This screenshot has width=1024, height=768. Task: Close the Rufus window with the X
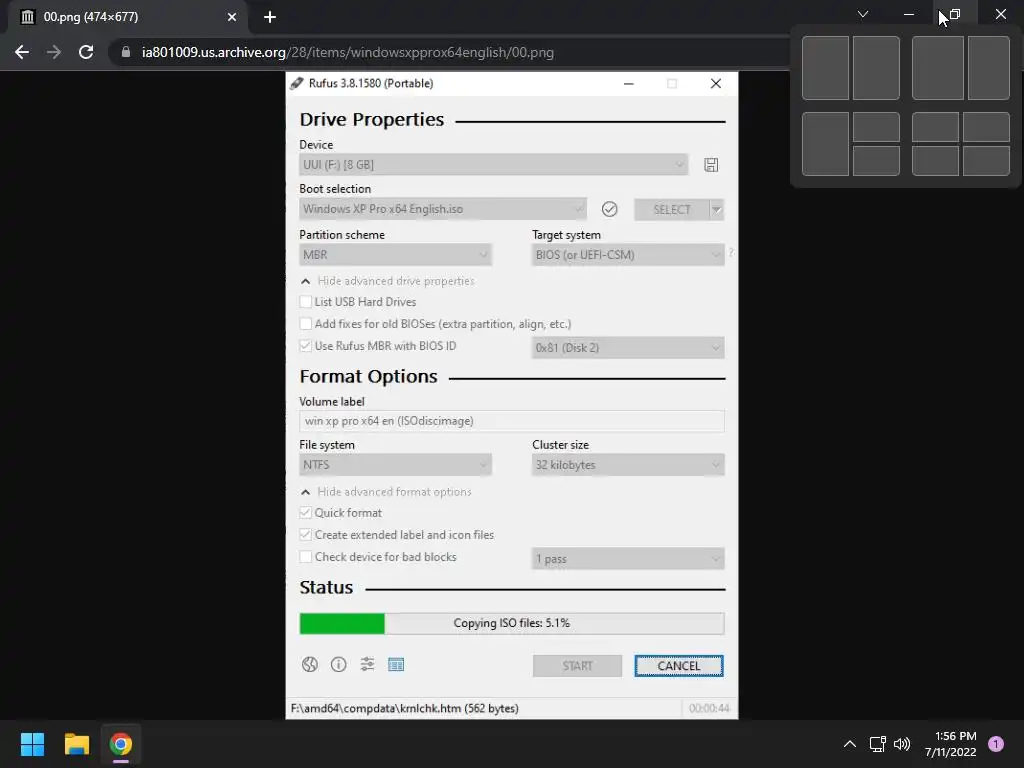point(716,84)
